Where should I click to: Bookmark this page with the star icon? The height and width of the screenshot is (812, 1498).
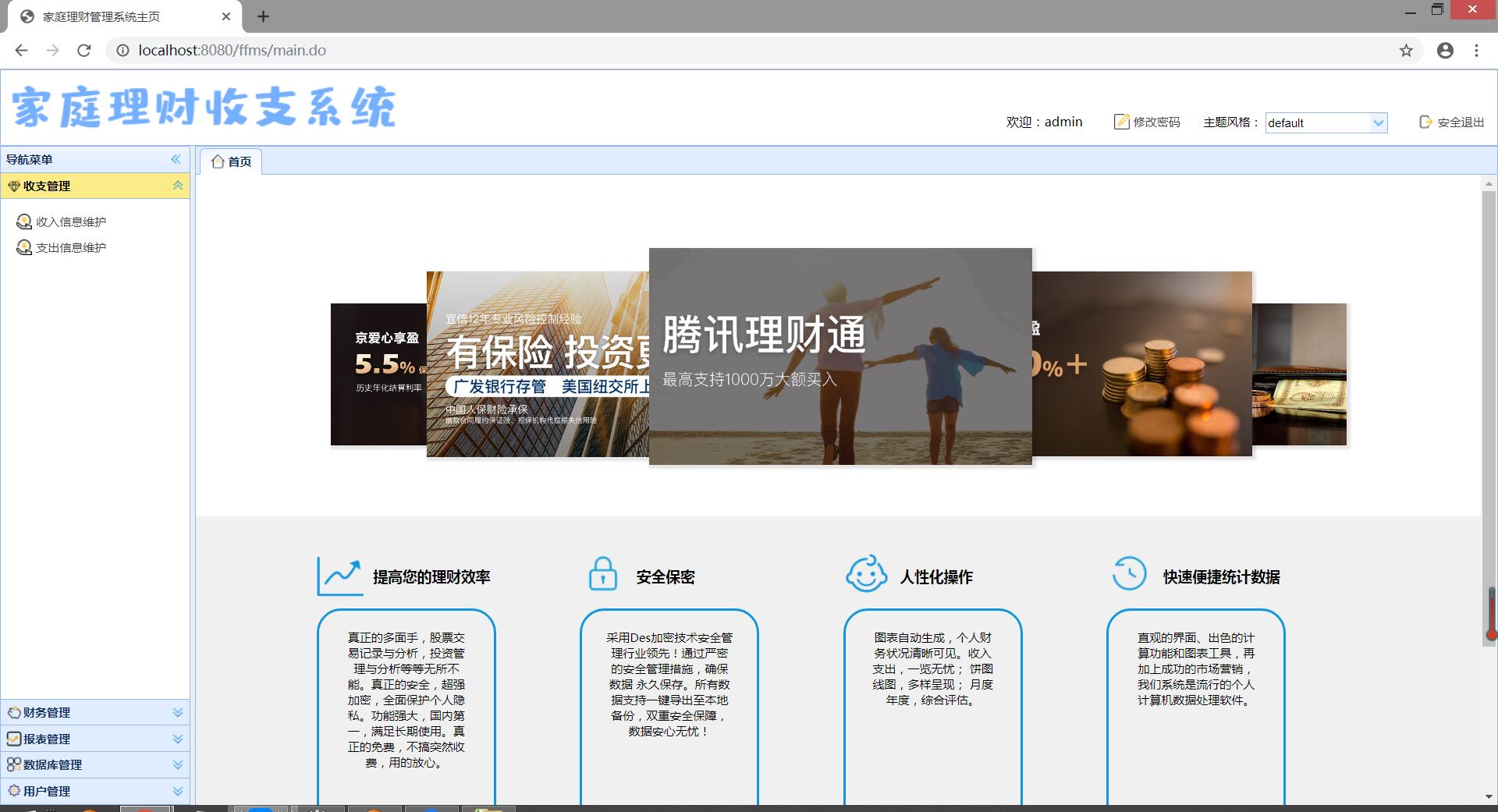[1406, 51]
